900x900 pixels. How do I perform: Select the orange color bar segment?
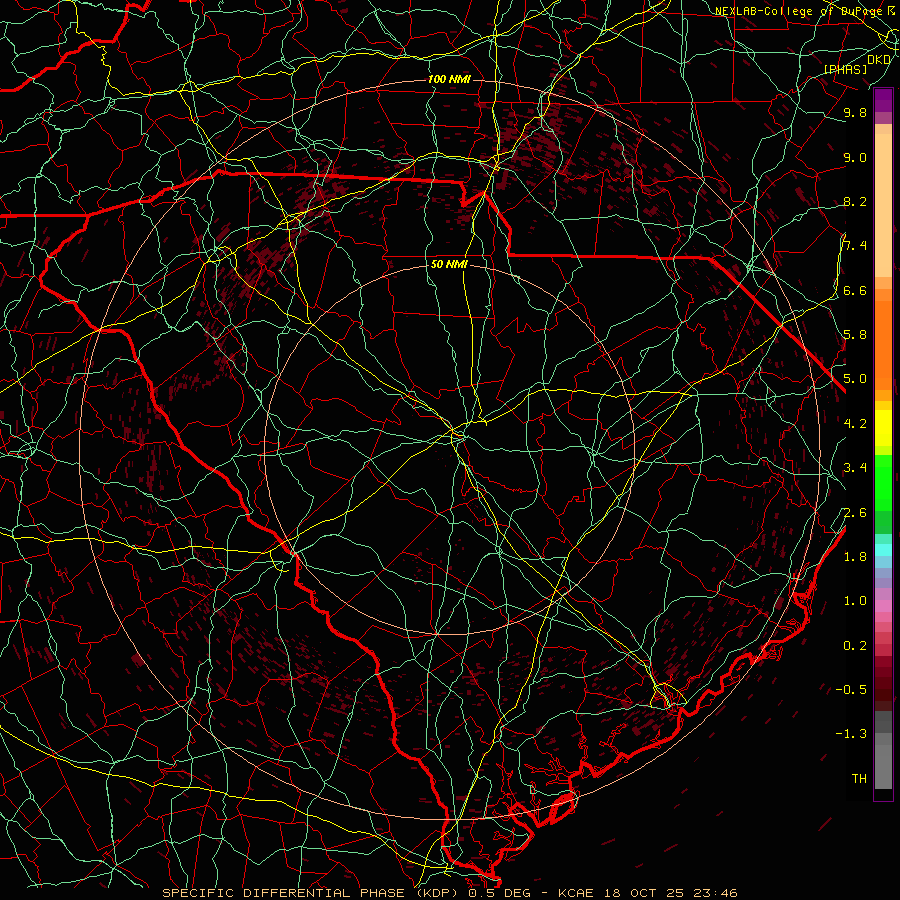pos(883,346)
